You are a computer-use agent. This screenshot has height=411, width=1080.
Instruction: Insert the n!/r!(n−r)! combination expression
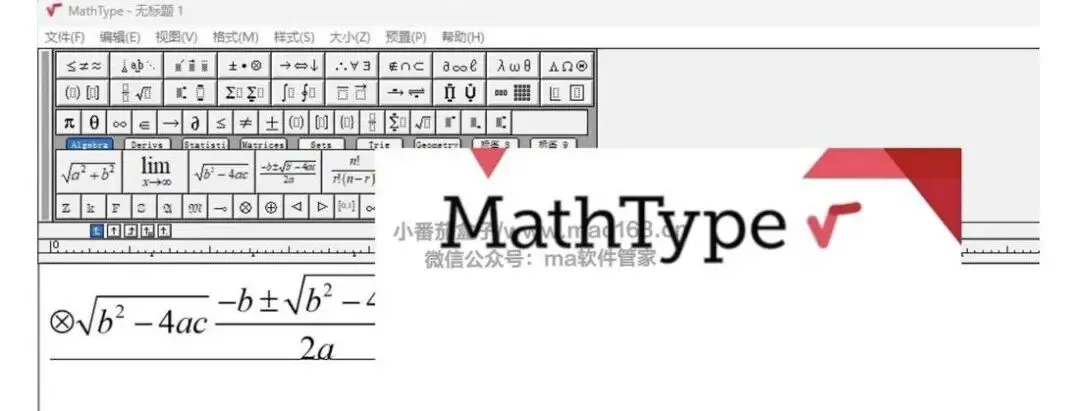[349, 171]
